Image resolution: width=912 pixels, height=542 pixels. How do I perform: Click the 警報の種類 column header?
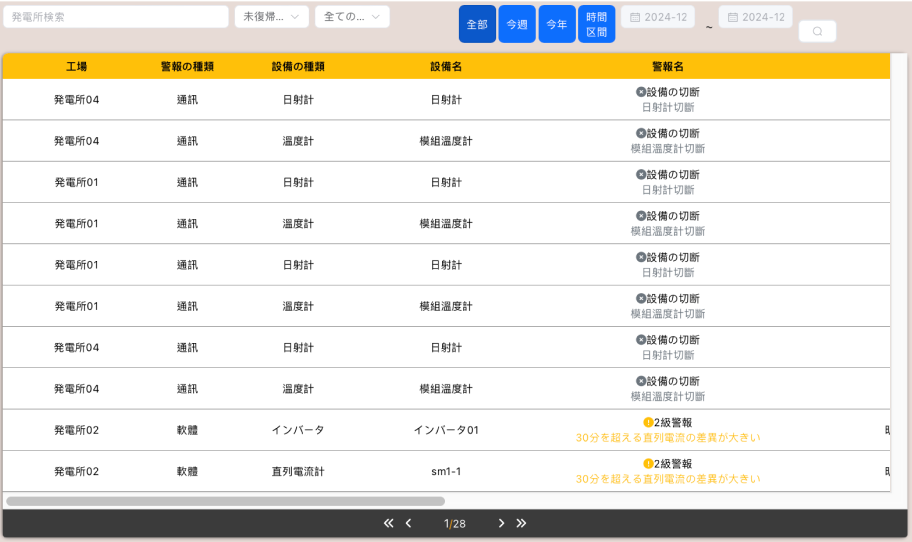pos(187,66)
